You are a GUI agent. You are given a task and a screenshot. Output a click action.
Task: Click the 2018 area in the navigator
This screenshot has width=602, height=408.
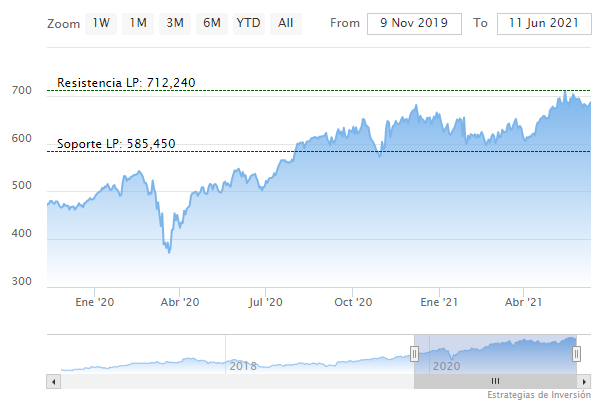[243, 366]
